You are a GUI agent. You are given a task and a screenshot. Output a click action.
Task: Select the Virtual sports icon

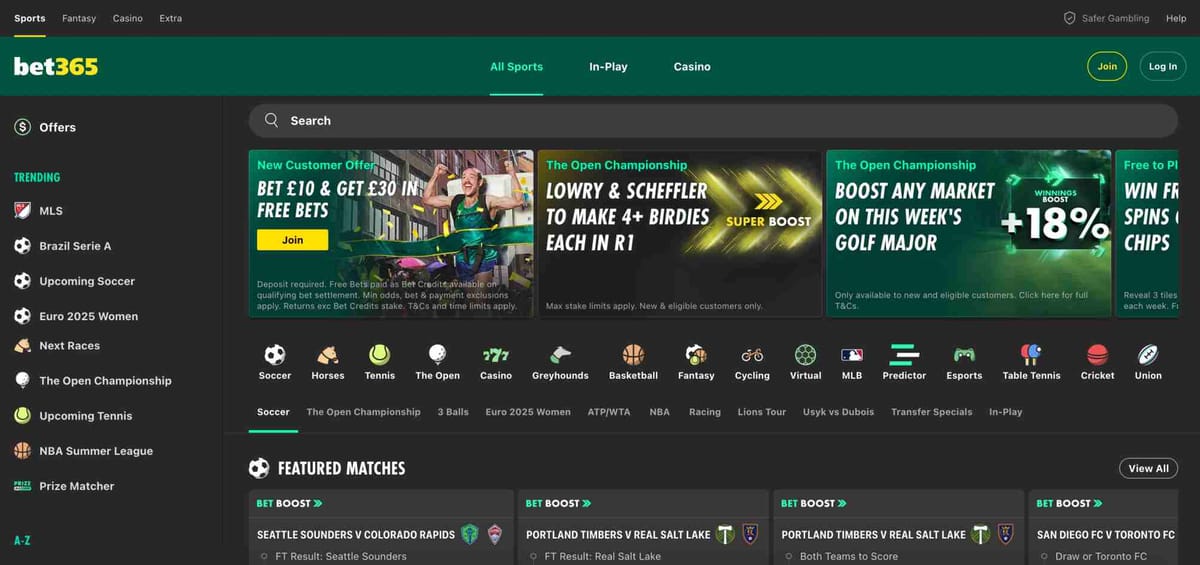805,355
